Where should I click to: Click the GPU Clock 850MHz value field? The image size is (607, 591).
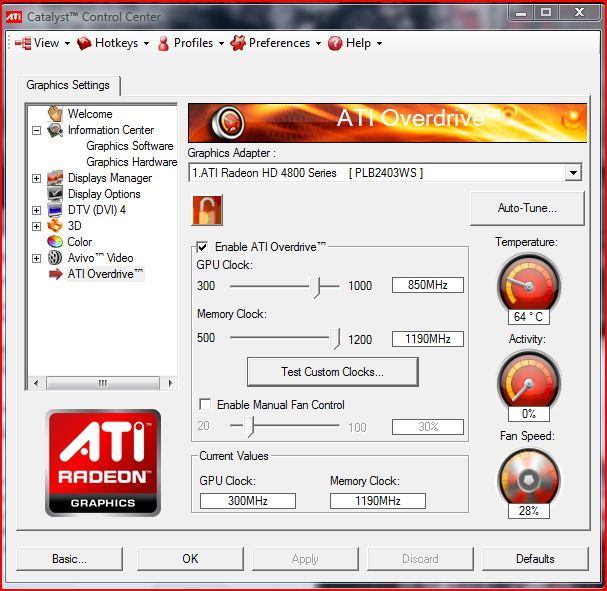tap(428, 285)
